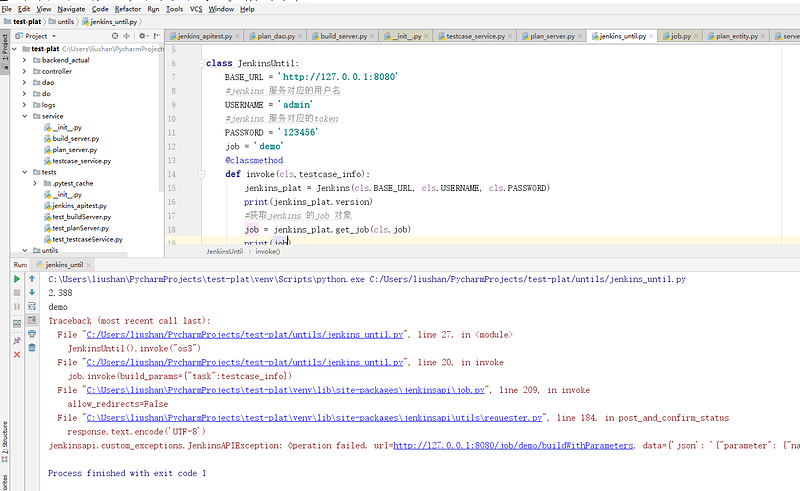Close the jenkins_until Run tab

pos(89,265)
